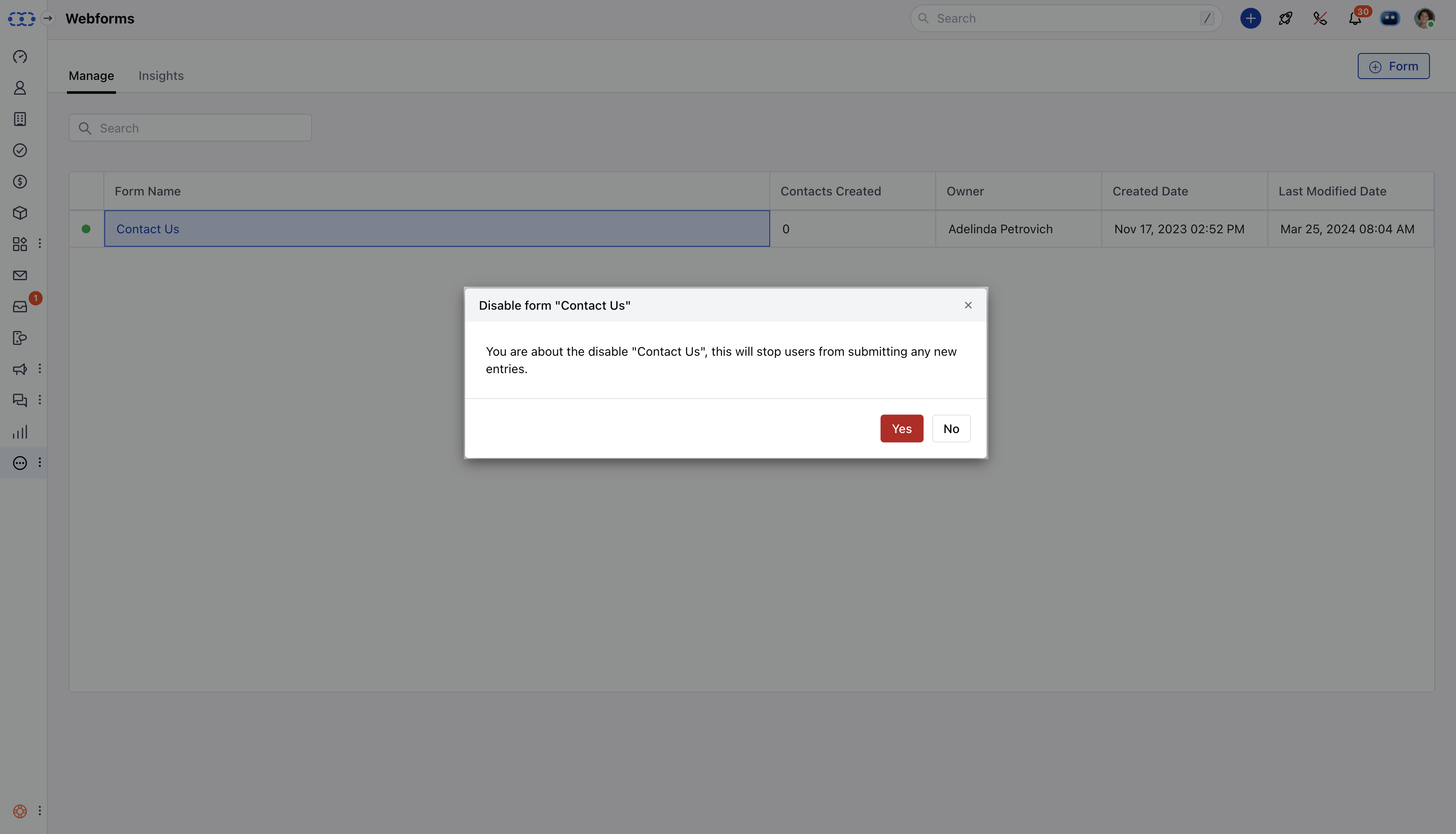The image size is (1456, 834).
Task: Expand sidebar with the arrow button
Action: point(48,18)
